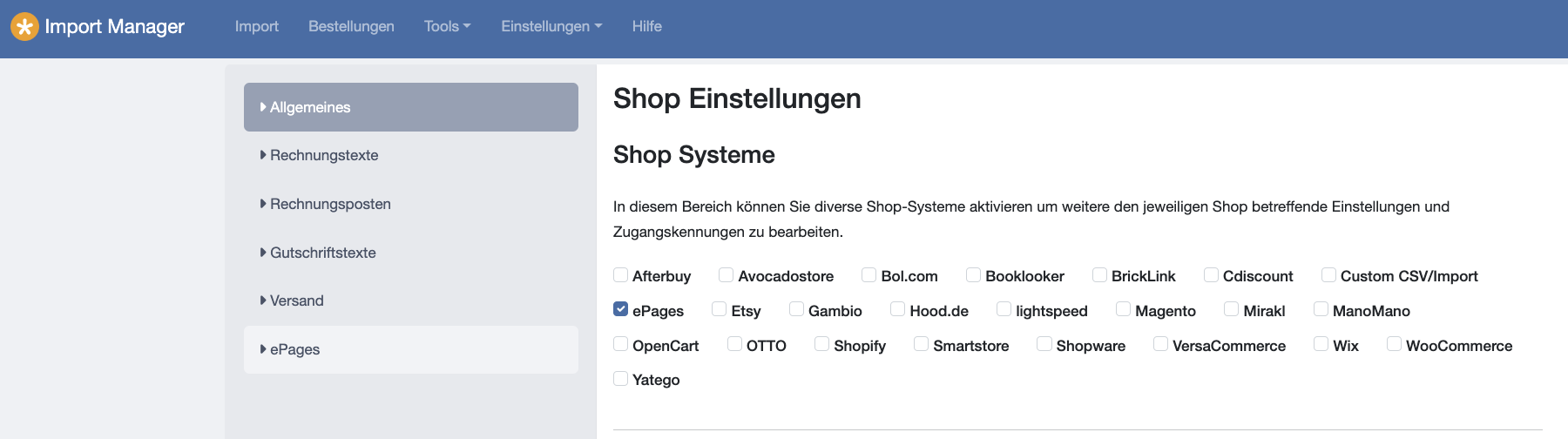Open the Einstellungen dropdown menu
This screenshot has width=1568, height=439.
551,26
